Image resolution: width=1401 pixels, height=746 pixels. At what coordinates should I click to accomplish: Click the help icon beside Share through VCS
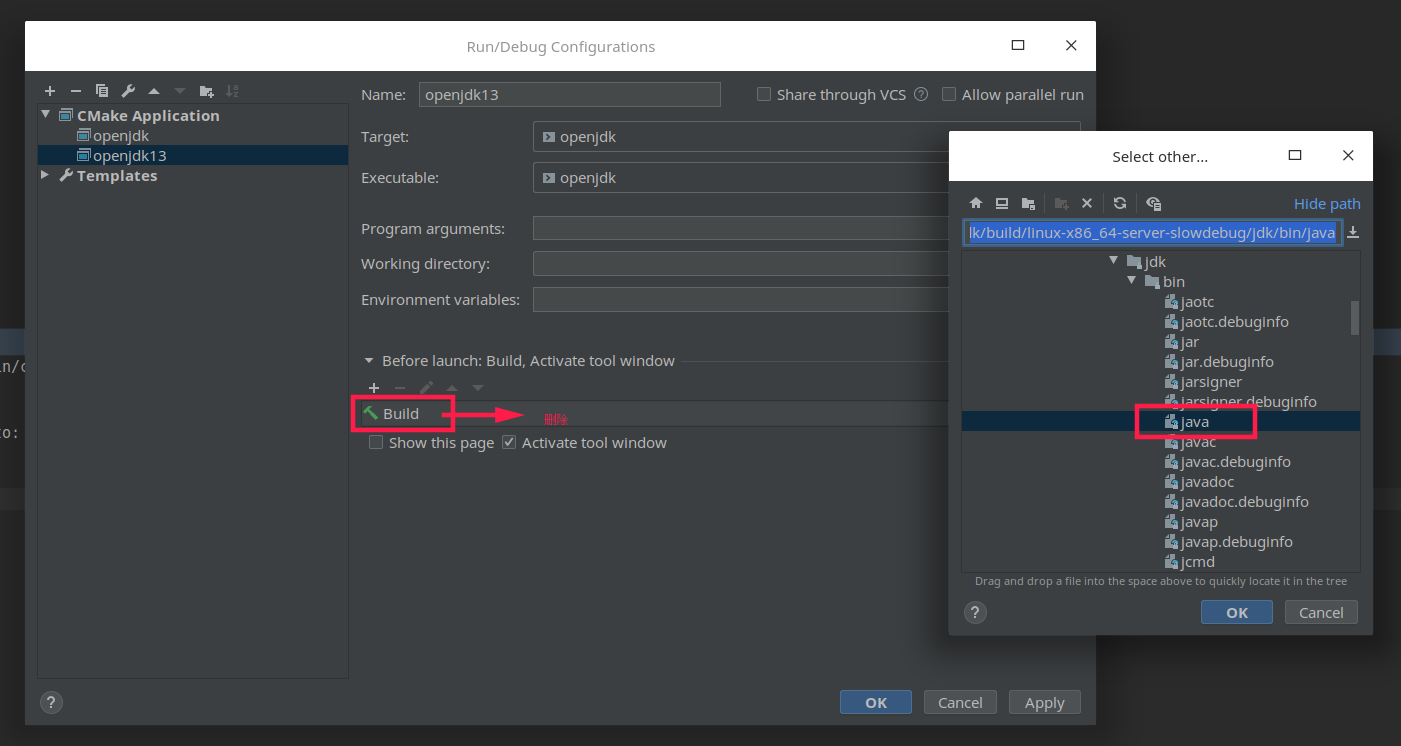tap(921, 94)
